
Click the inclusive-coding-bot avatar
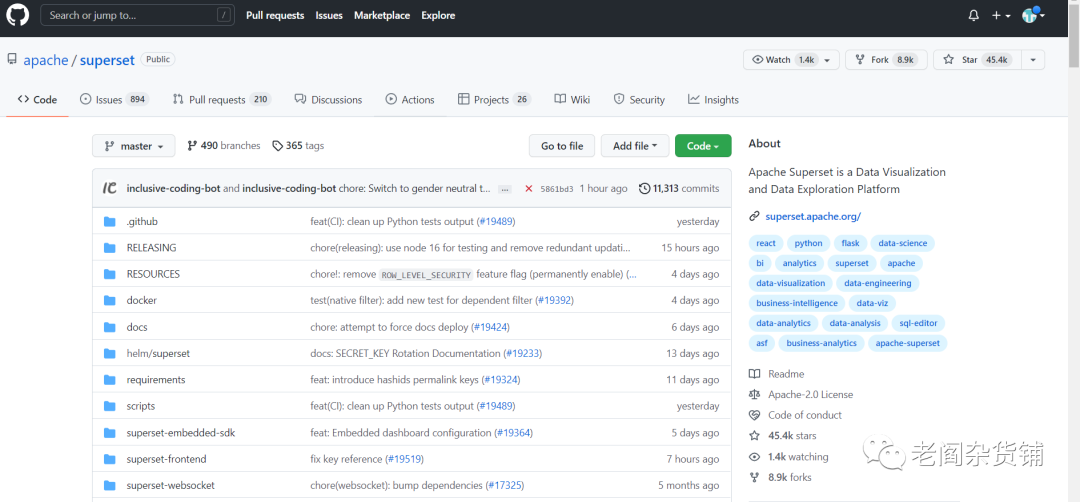pos(110,188)
